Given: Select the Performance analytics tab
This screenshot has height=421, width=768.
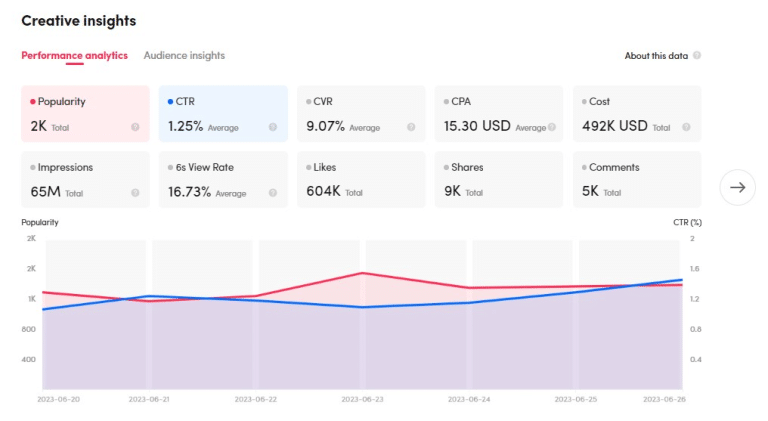Looking at the screenshot, I should (x=74, y=56).
